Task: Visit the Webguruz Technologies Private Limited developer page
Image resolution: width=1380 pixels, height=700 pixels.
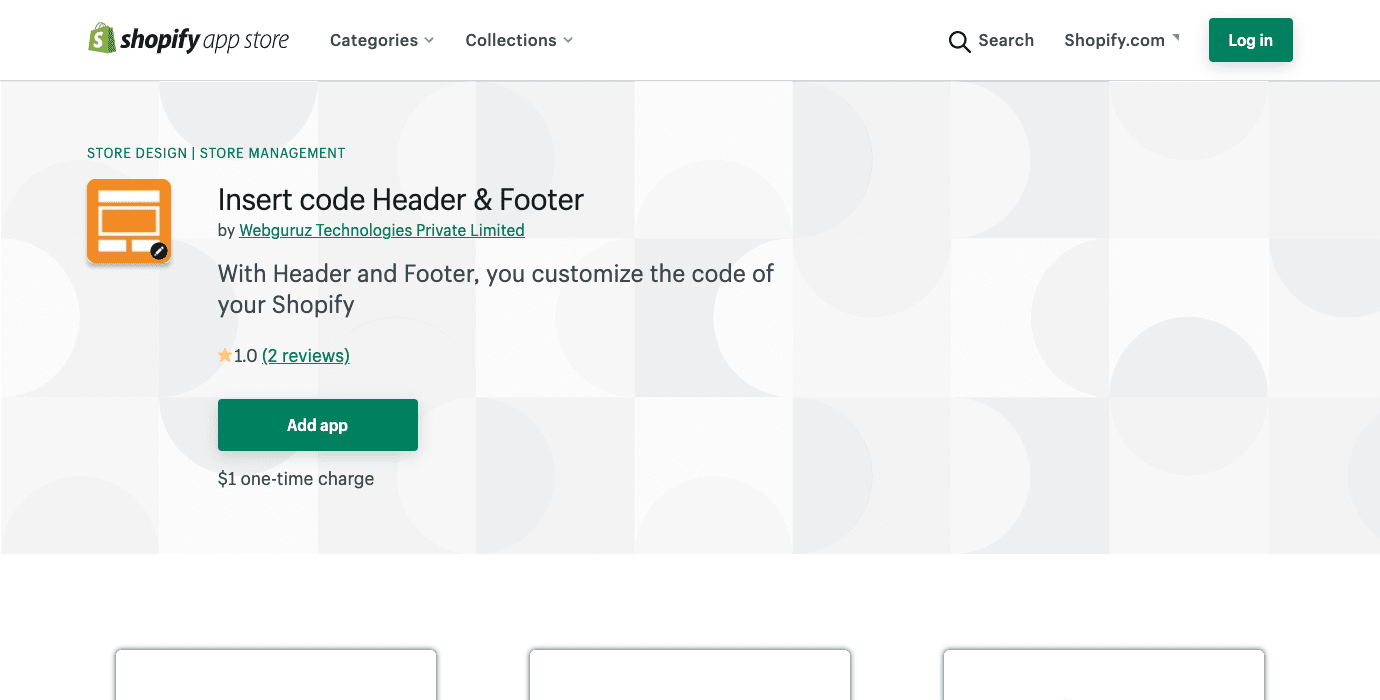Action: (x=381, y=230)
